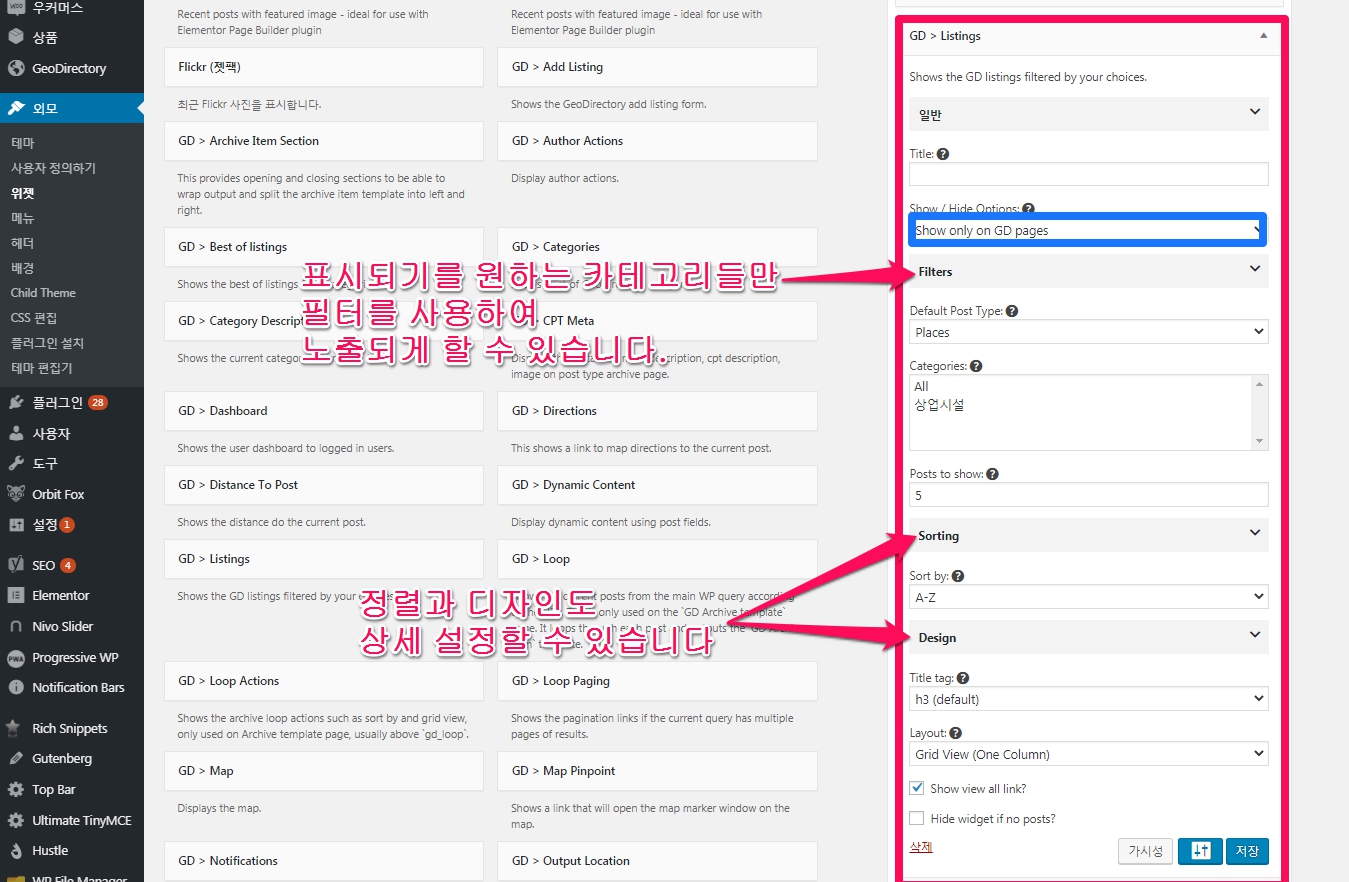Viewport: 1349px width, 882px height.
Task: Click the Rich Snippets star icon
Action: tap(15, 728)
